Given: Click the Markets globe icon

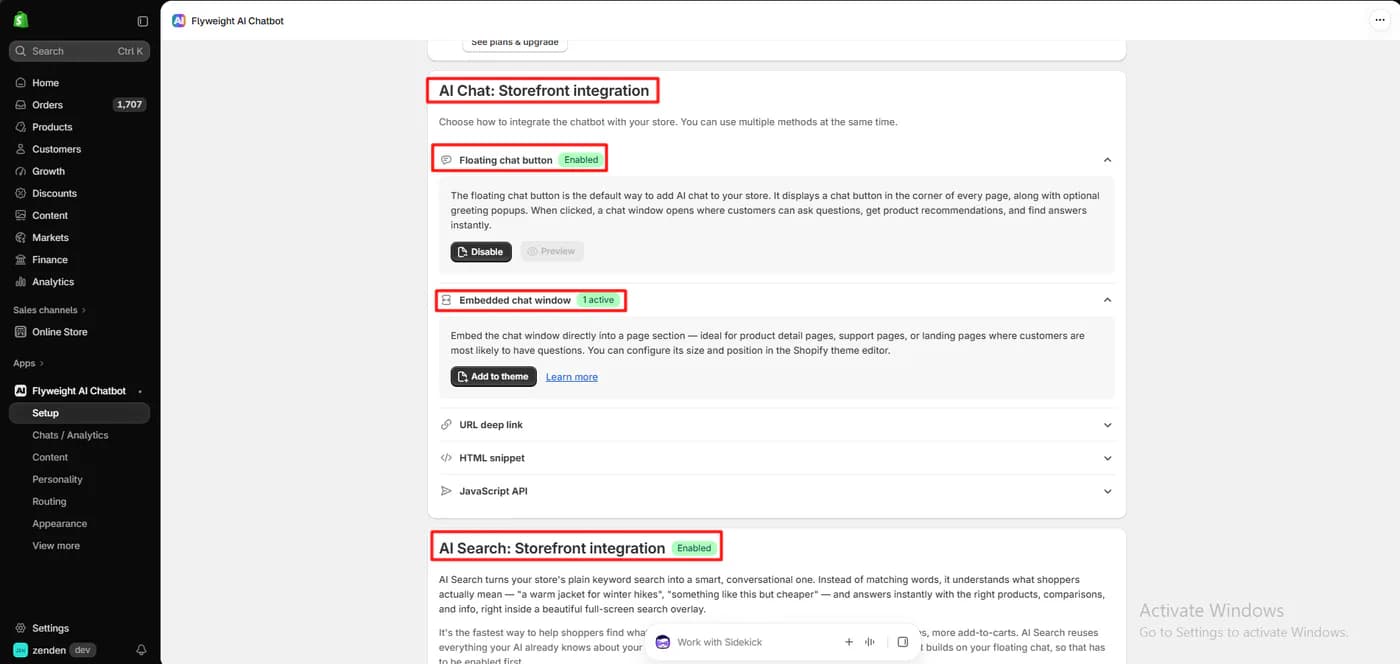Looking at the screenshot, I should pyautogui.click(x=21, y=237).
